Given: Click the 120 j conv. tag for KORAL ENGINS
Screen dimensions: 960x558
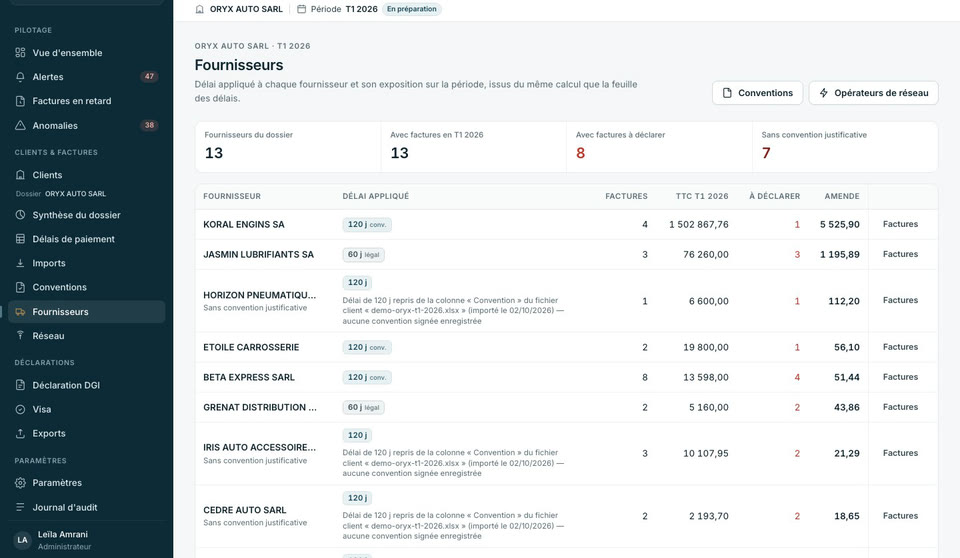Looking at the screenshot, I should coord(367,225).
